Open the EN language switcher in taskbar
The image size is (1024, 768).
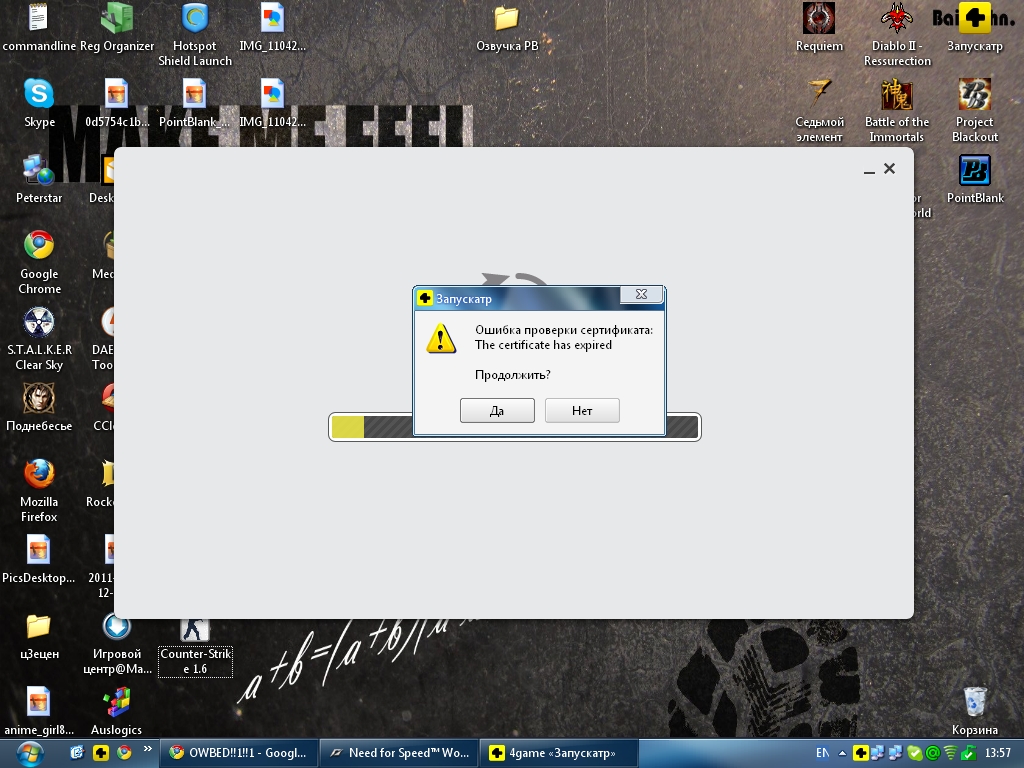point(822,753)
